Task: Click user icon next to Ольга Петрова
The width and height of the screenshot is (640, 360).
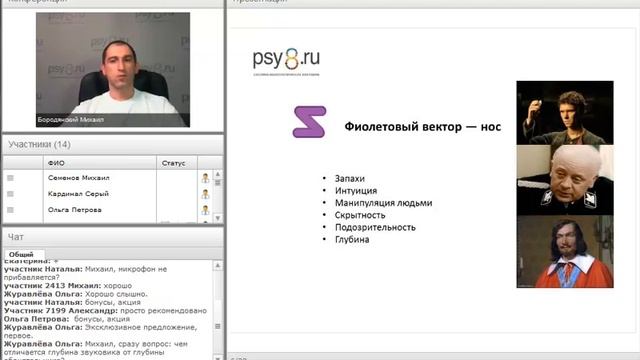Action: tap(205, 210)
